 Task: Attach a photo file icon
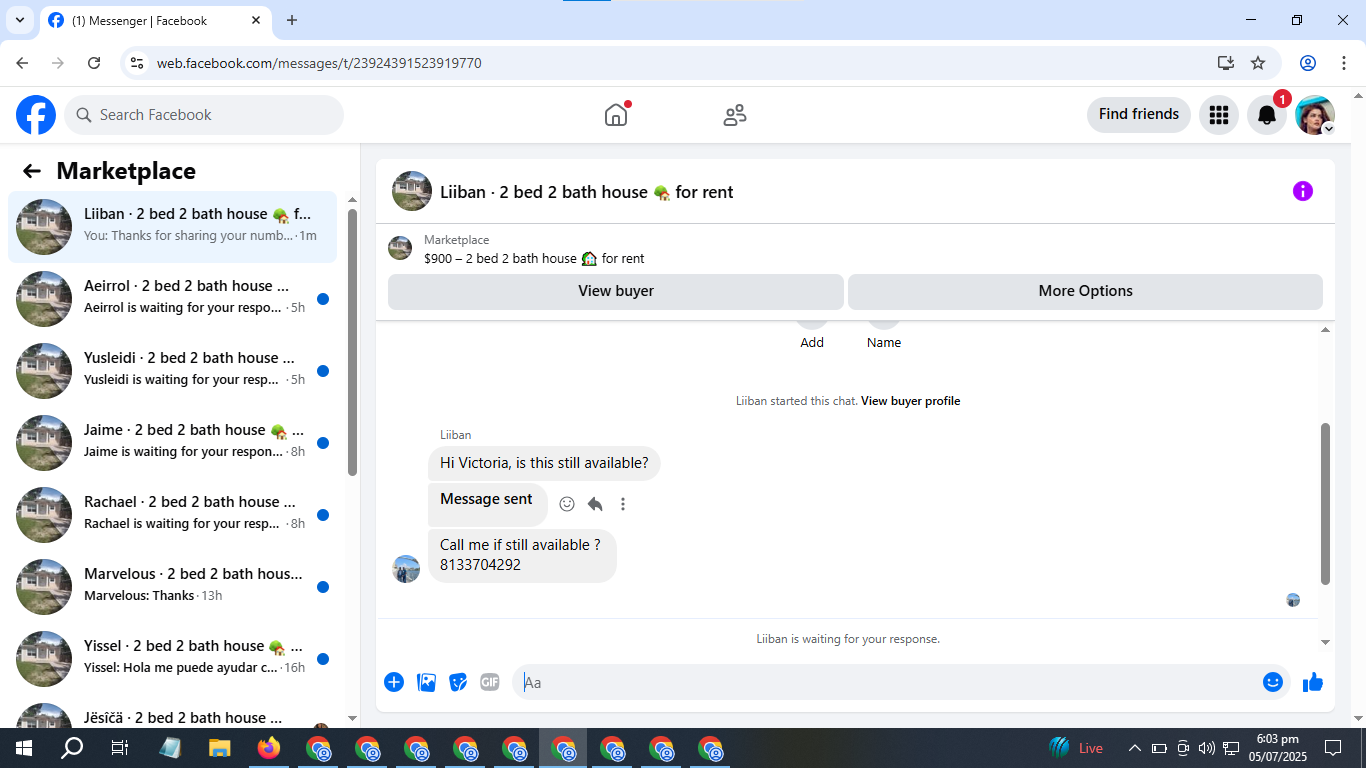pos(427,682)
